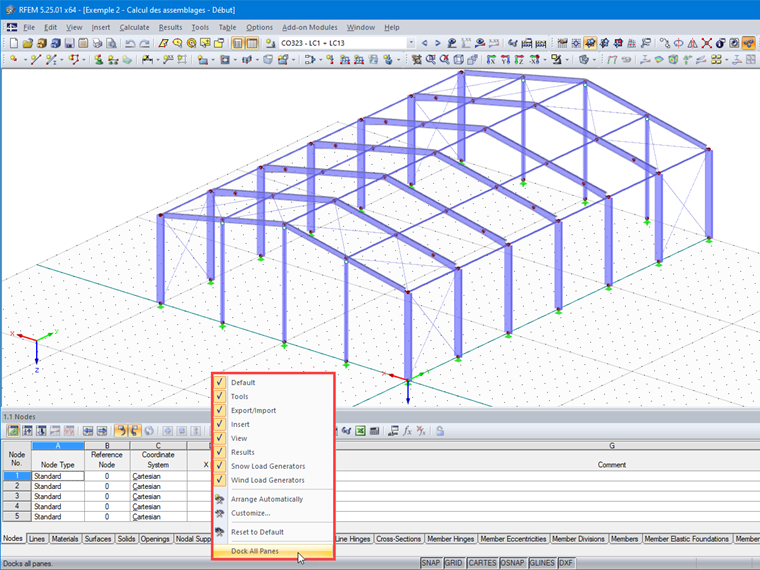Uncheck the View toolbar option
Viewport: 760px width, 570px height.
[x=220, y=438]
